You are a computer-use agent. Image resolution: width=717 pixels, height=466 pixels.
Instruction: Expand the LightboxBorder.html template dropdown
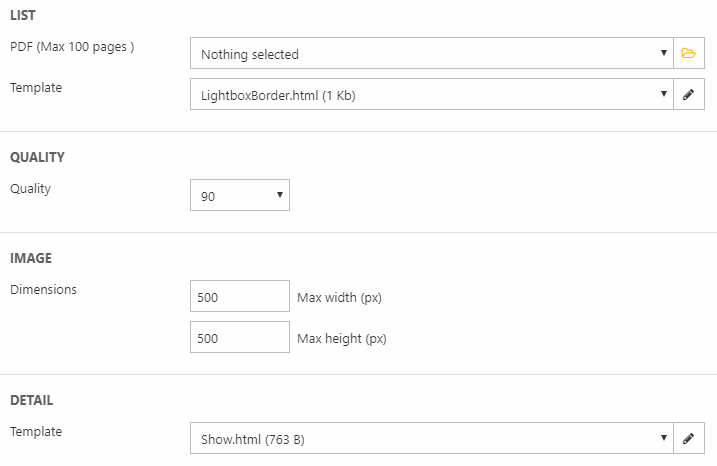click(432, 95)
